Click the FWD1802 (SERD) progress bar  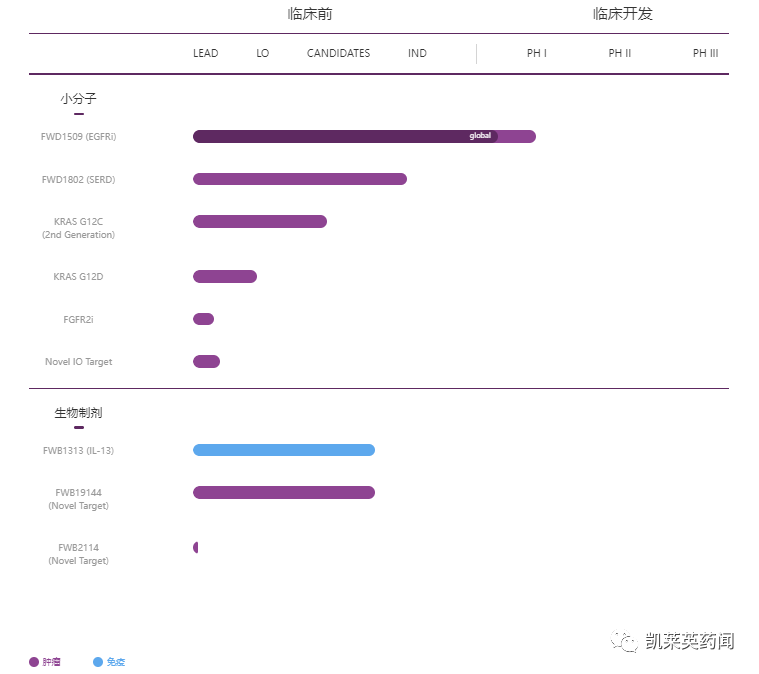(299, 179)
